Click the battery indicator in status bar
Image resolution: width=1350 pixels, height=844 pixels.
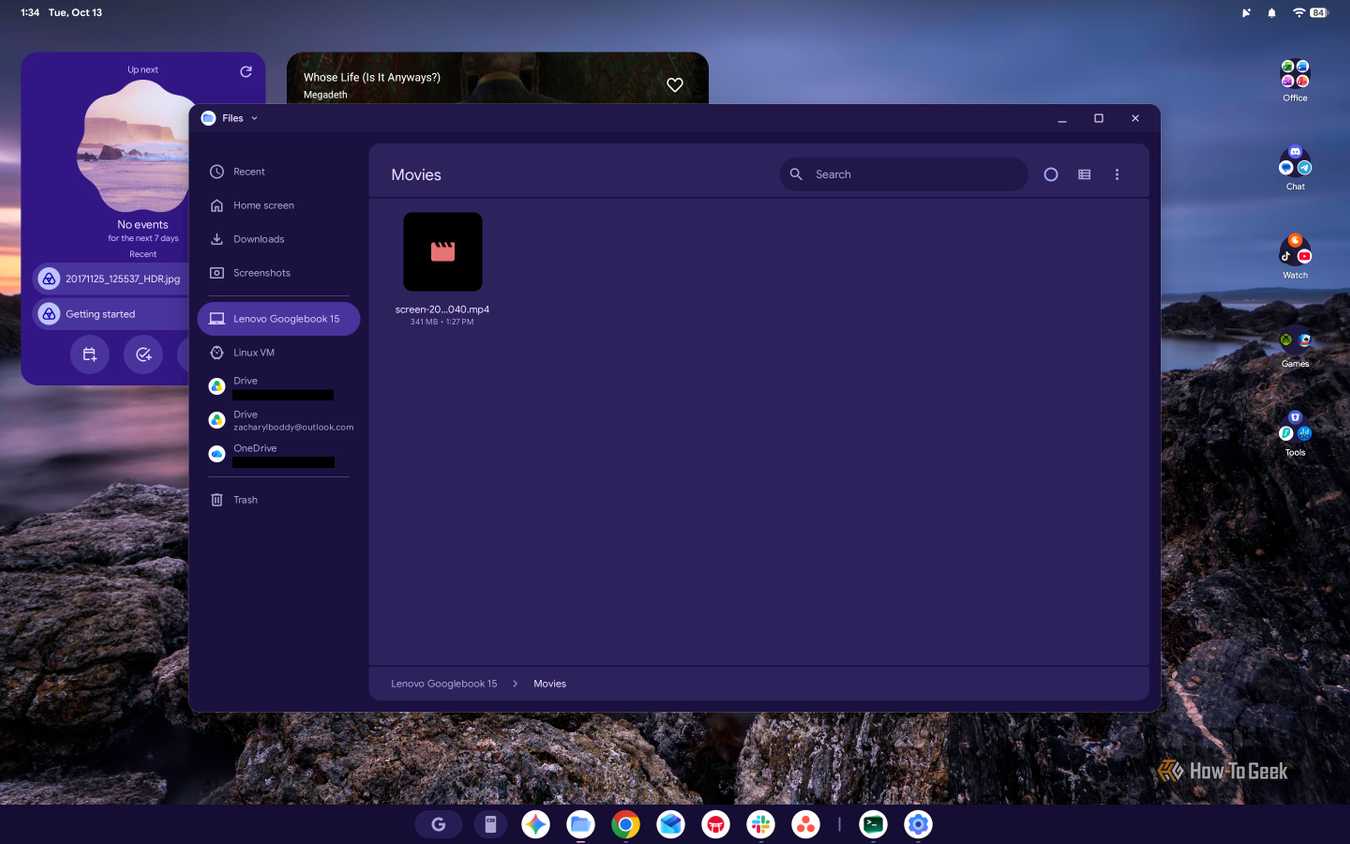point(1319,13)
